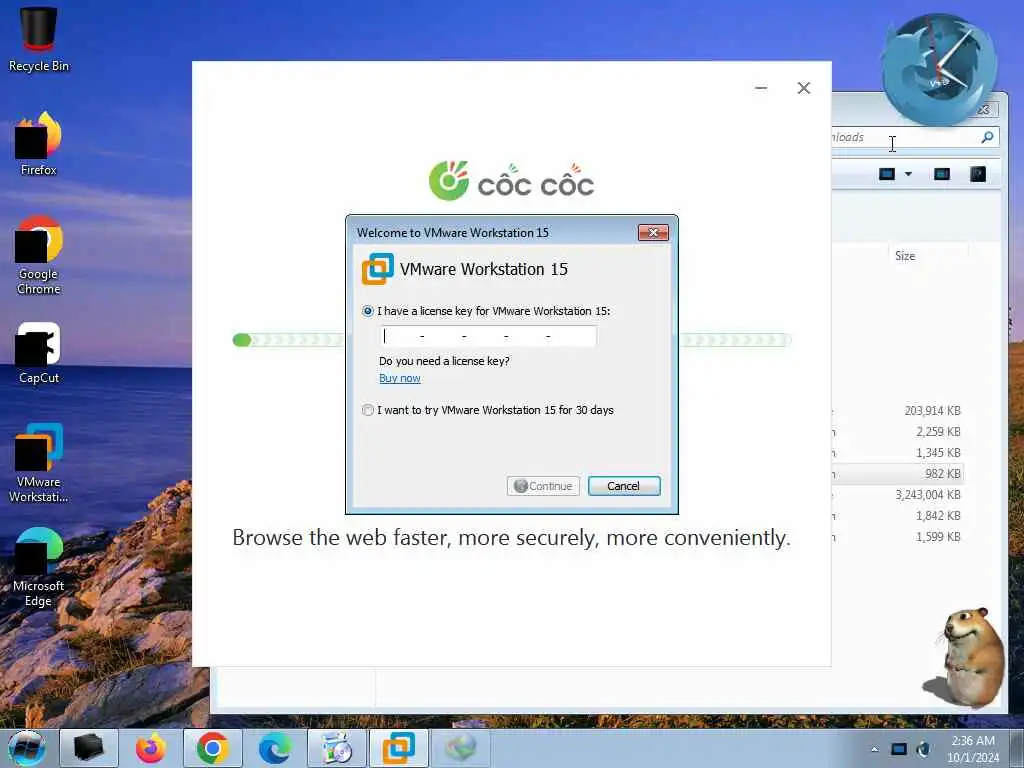Click the Explorer change view icon
1024x768 pixels.
(x=887, y=174)
